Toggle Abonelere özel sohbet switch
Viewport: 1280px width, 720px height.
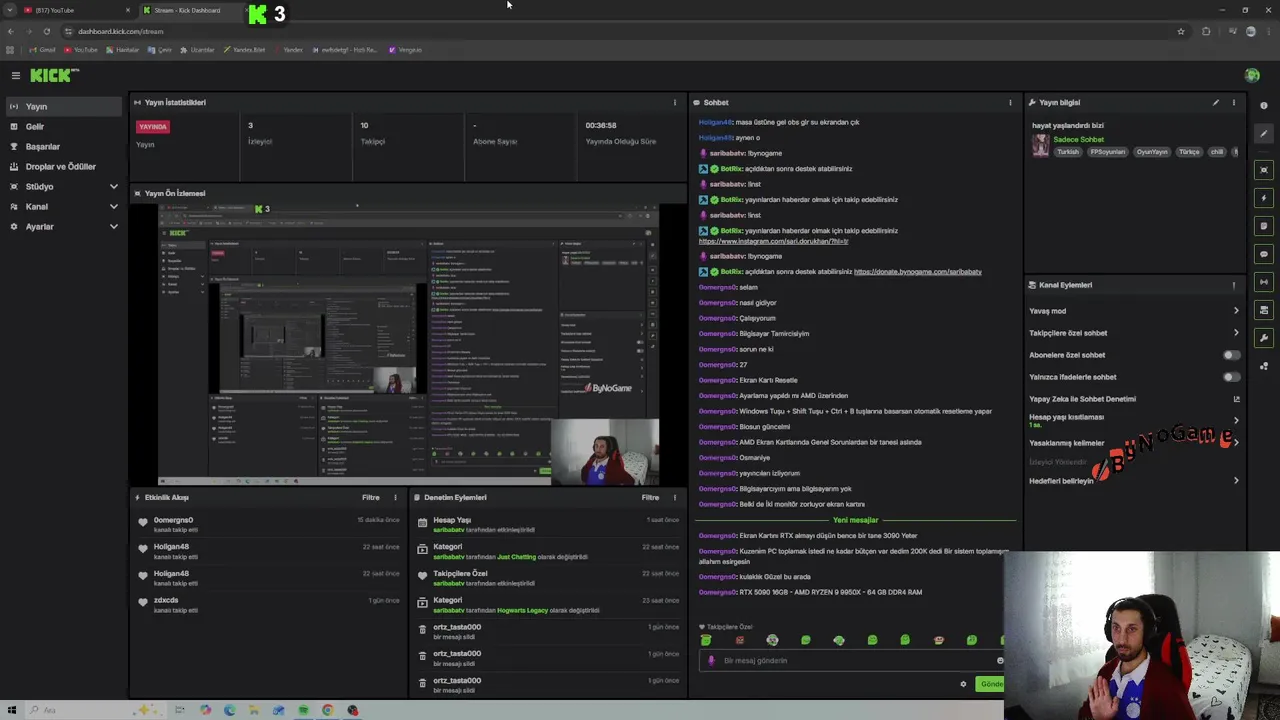coord(1232,355)
